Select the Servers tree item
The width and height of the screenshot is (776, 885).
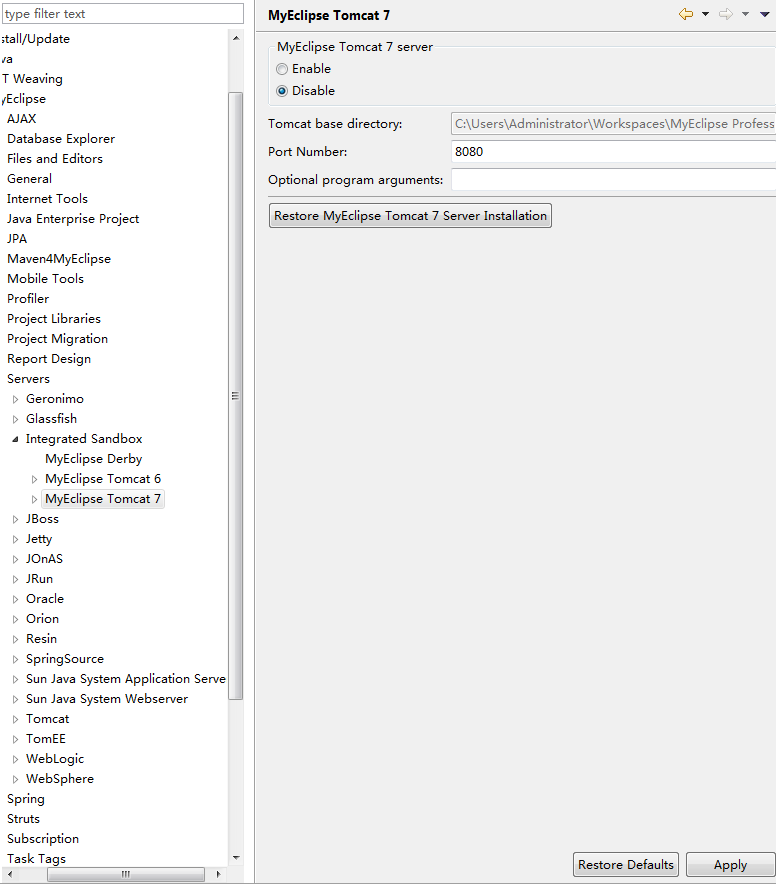pyautogui.click(x=28, y=379)
